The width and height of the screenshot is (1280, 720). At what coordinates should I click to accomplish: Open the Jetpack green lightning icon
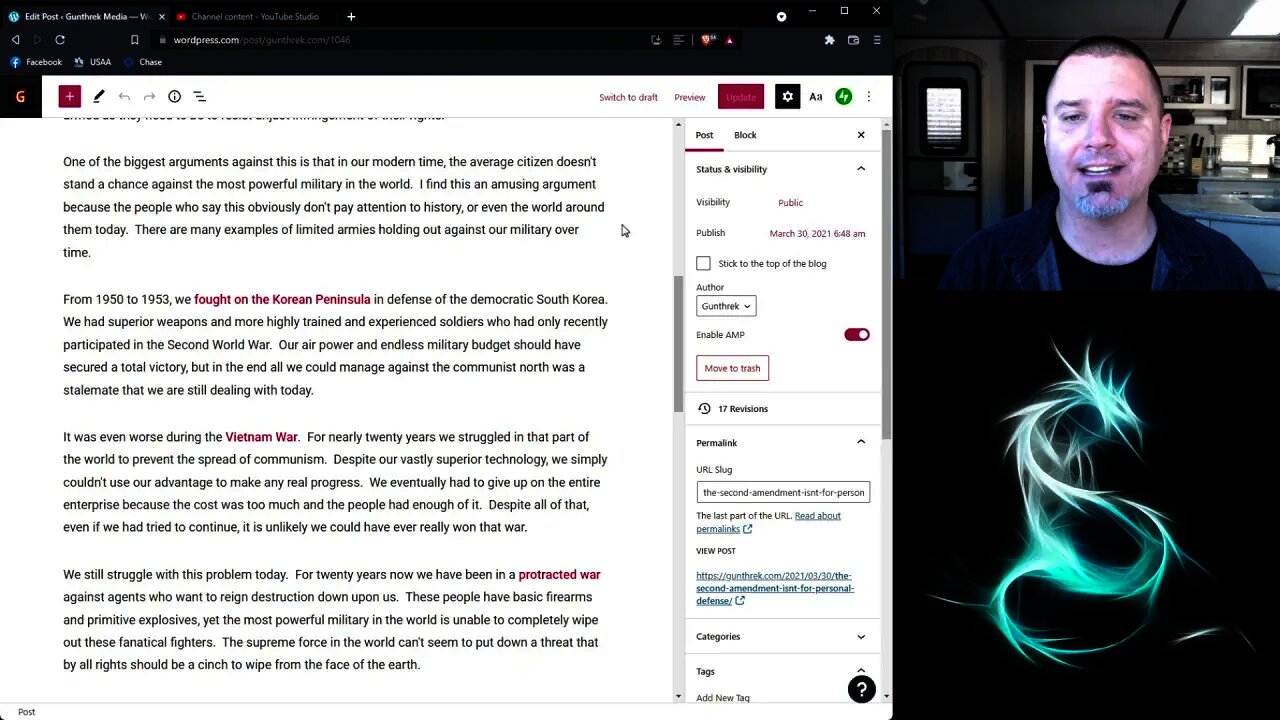[x=844, y=96]
